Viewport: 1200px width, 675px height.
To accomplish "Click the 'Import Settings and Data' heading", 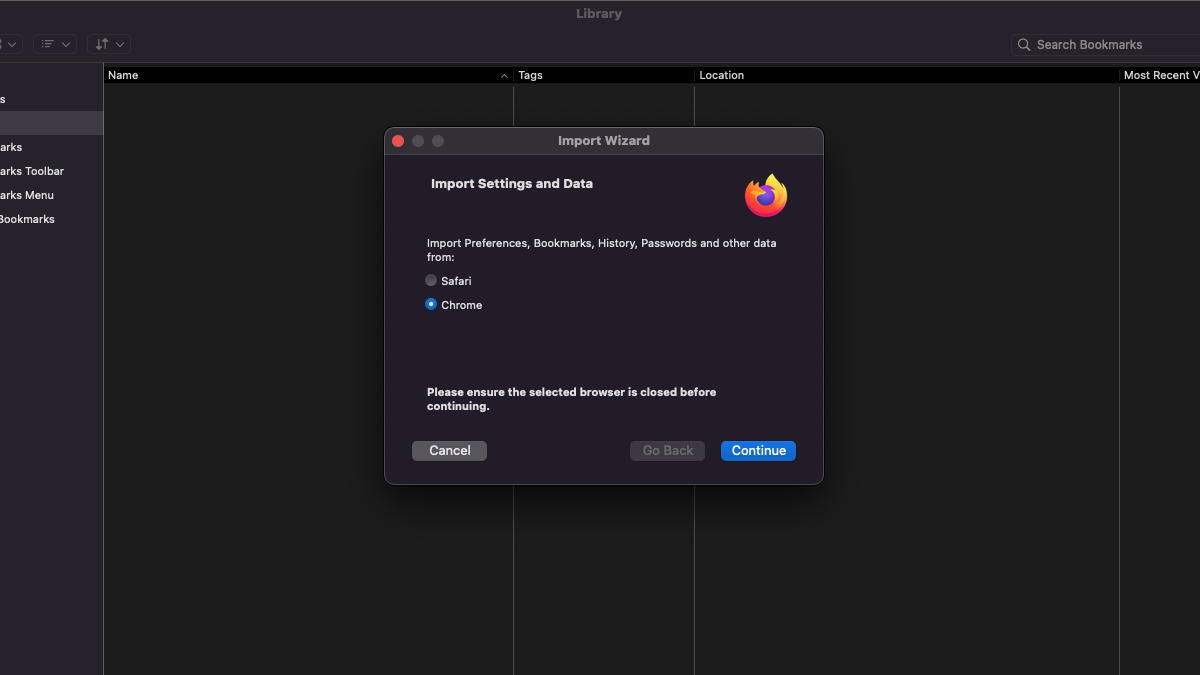I will pos(512,184).
